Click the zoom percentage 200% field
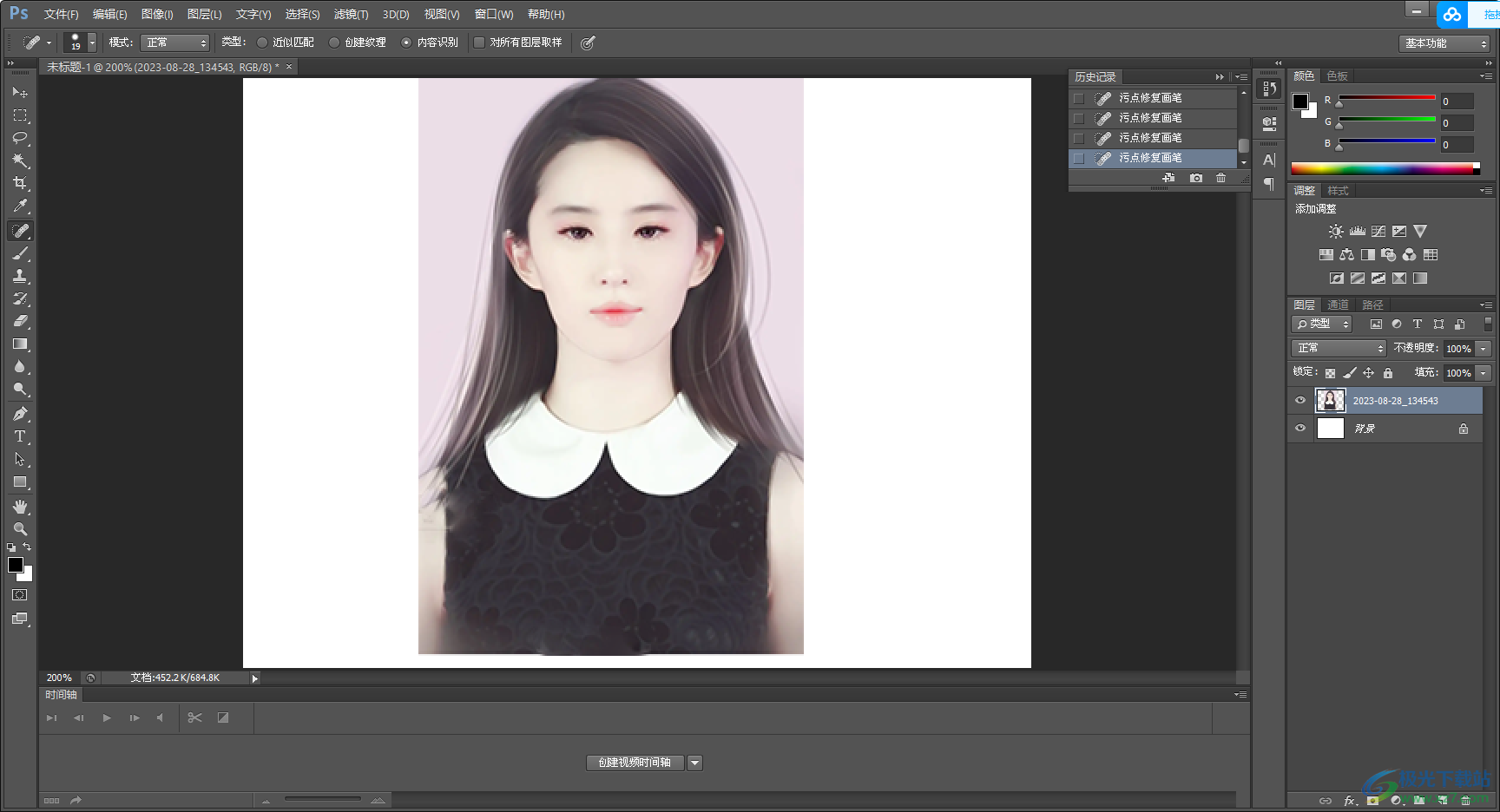1500x812 pixels. tap(59, 678)
